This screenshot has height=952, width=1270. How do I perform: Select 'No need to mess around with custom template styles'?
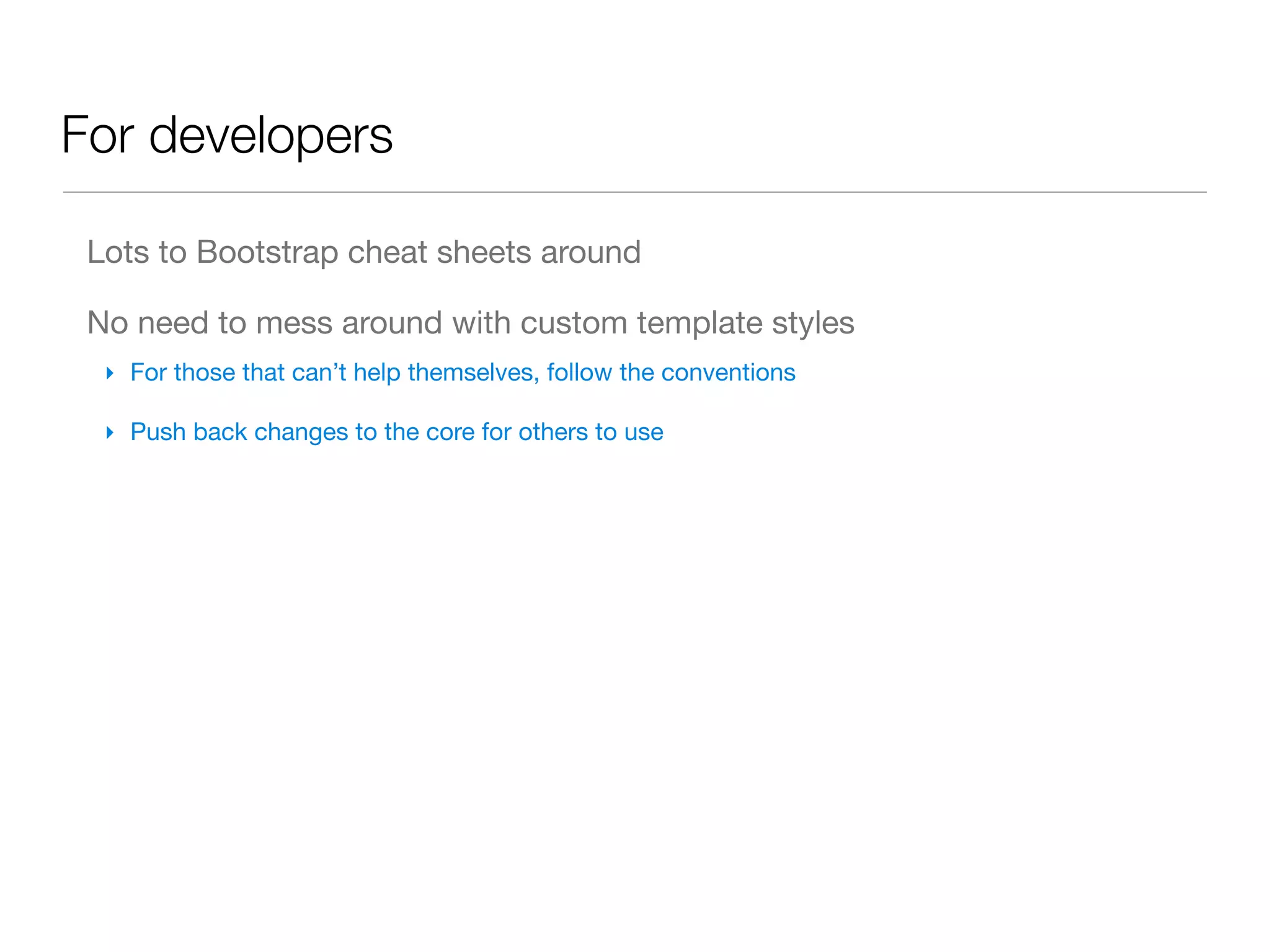[471, 323]
